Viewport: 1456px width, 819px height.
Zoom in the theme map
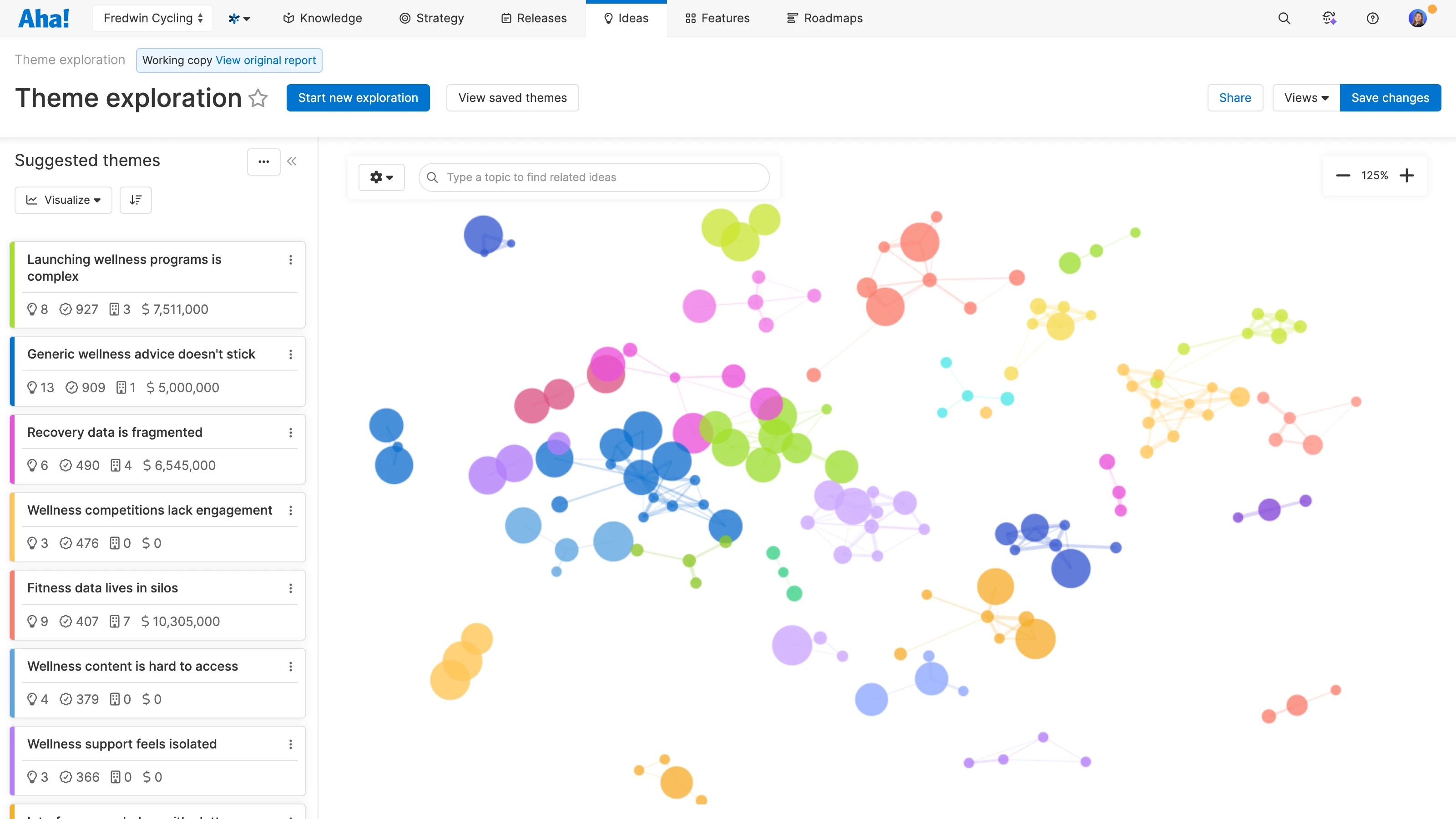click(1407, 175)
